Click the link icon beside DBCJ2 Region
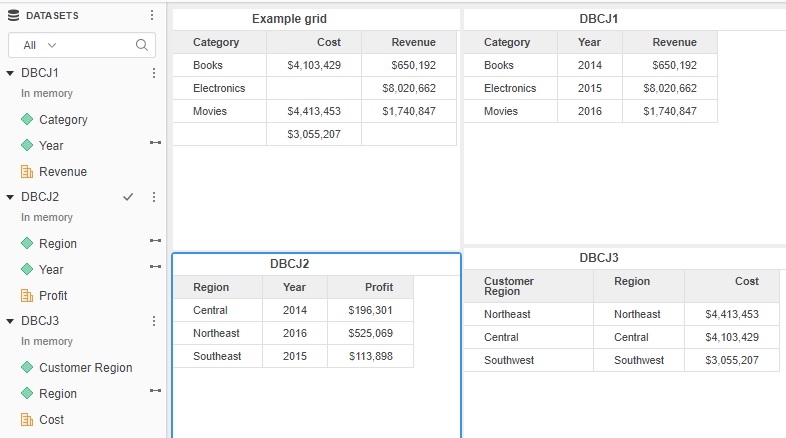Screen dimensions: 786x438 click(155, 241)
